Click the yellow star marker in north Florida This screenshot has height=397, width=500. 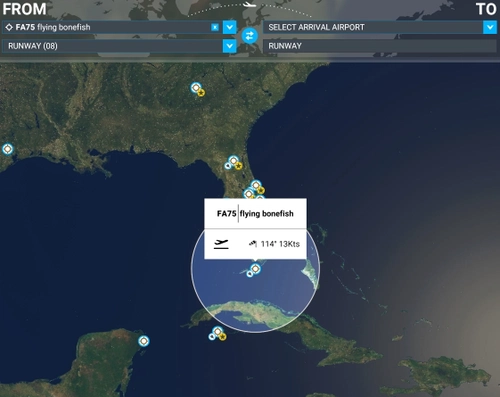point(238,166)
